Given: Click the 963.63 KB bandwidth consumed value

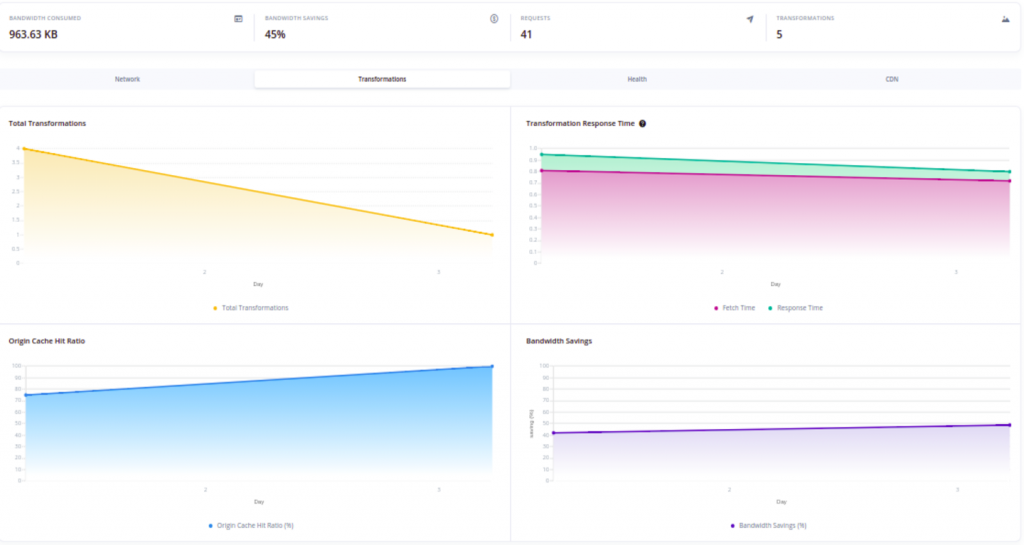Looking at the screenshot, I should point(33,34).
